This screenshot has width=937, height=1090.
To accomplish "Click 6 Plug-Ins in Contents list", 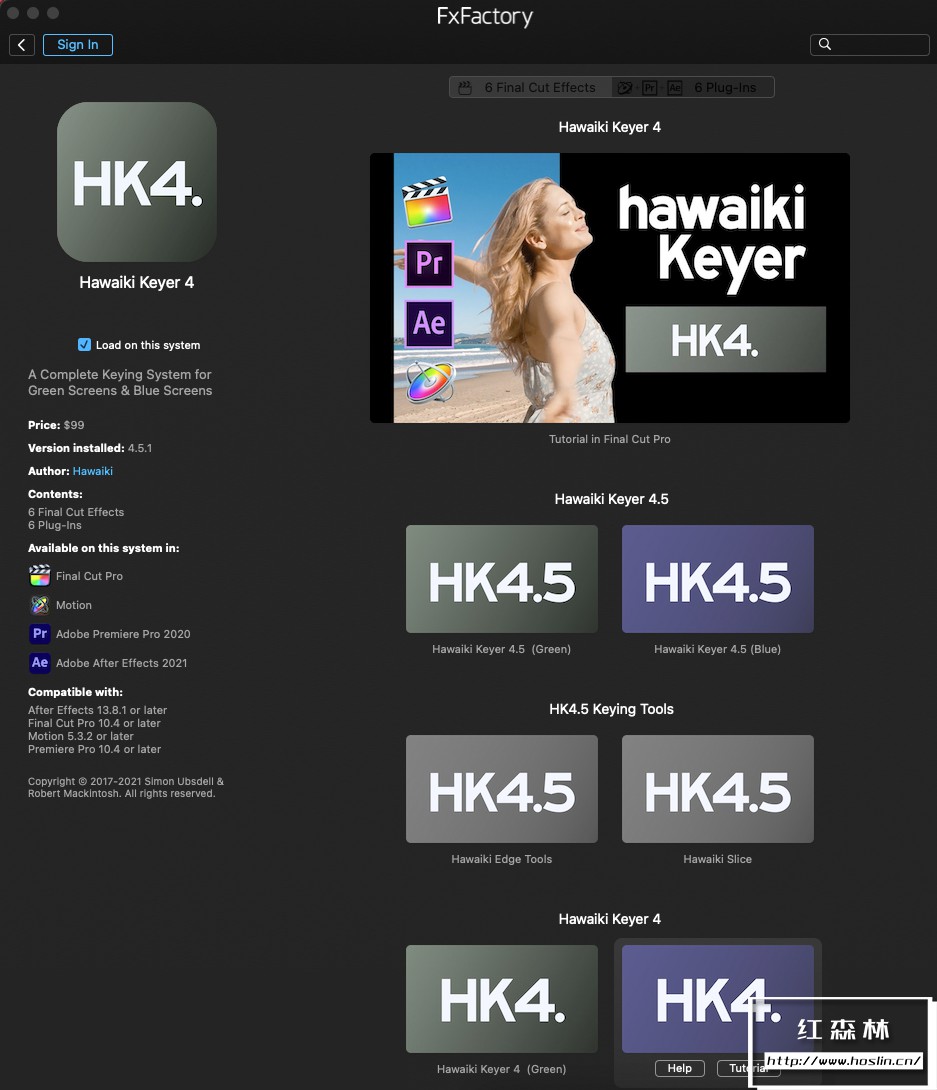I will click(x=55, y=526).
